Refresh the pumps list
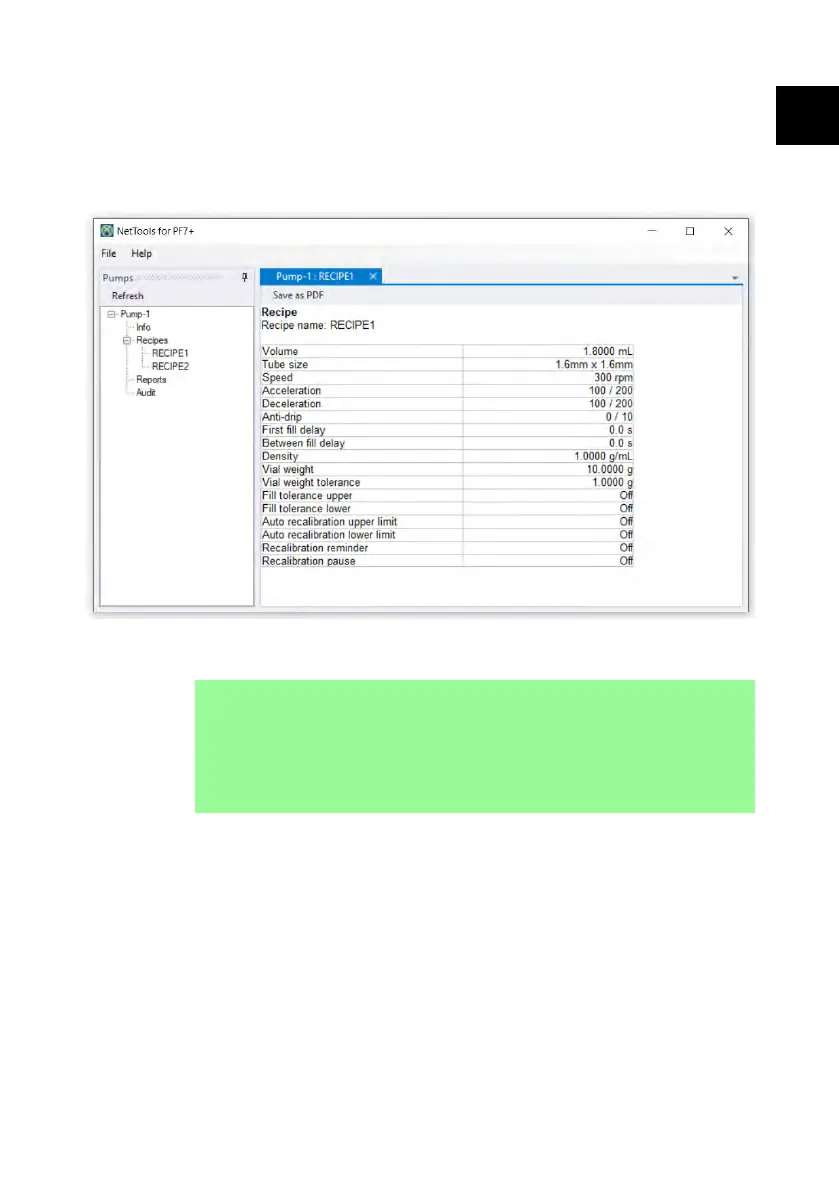Viewport: 839px width, 1191px height. pyautogui.click(x=128, y=295)
